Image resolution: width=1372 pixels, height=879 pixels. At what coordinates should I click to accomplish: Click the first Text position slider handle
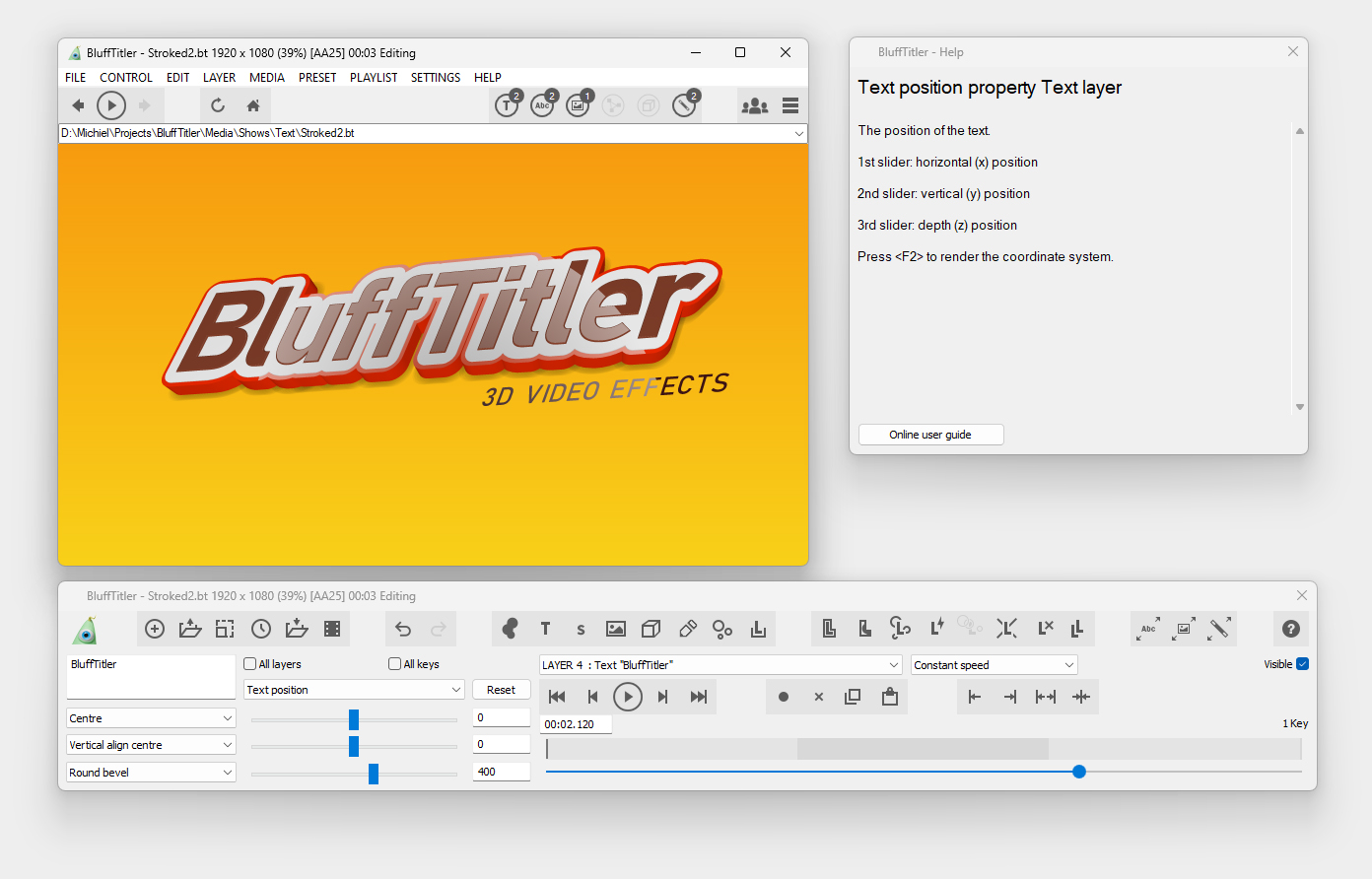354,719
